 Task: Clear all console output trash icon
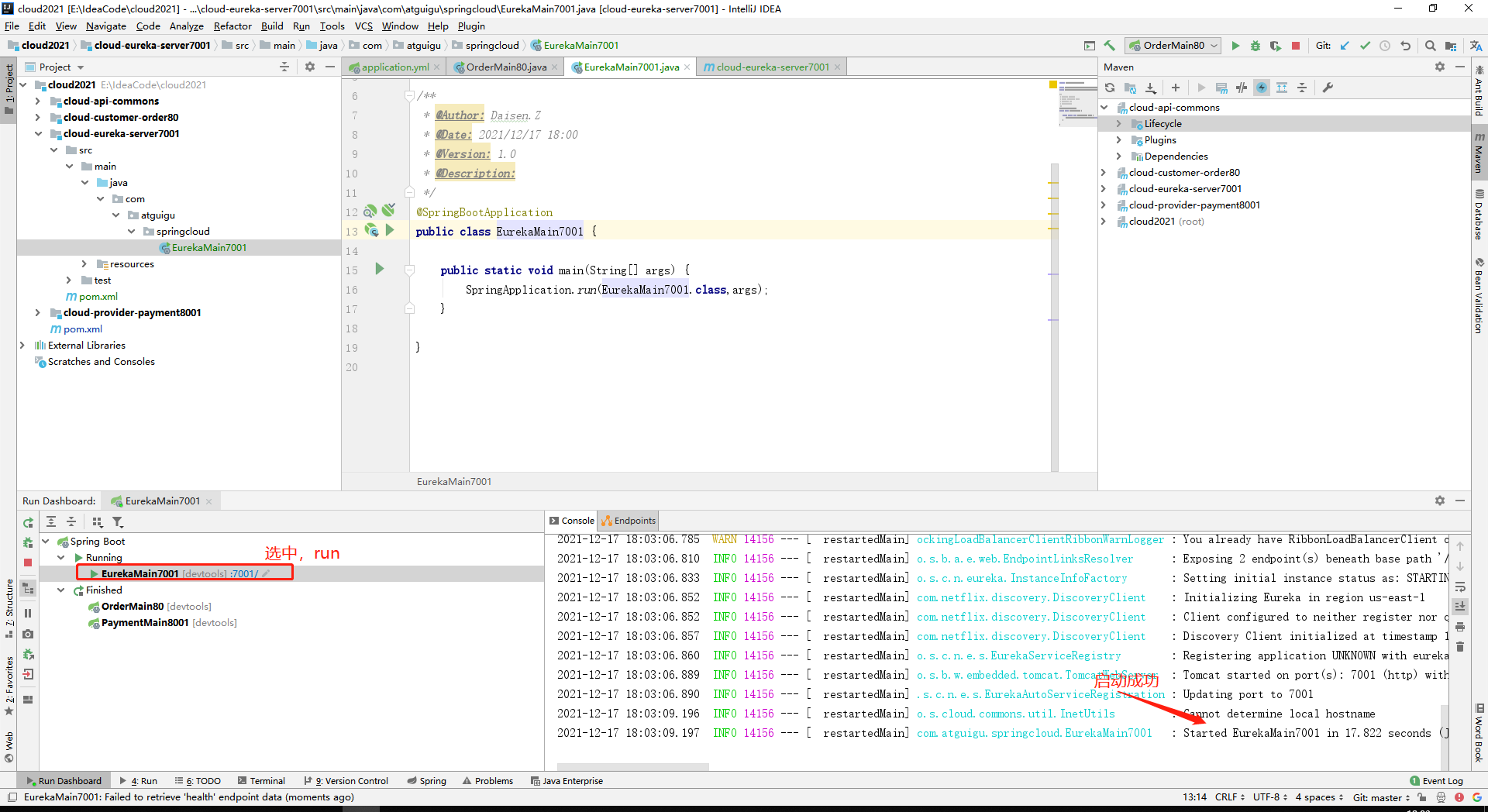[x=1460, y=646]
